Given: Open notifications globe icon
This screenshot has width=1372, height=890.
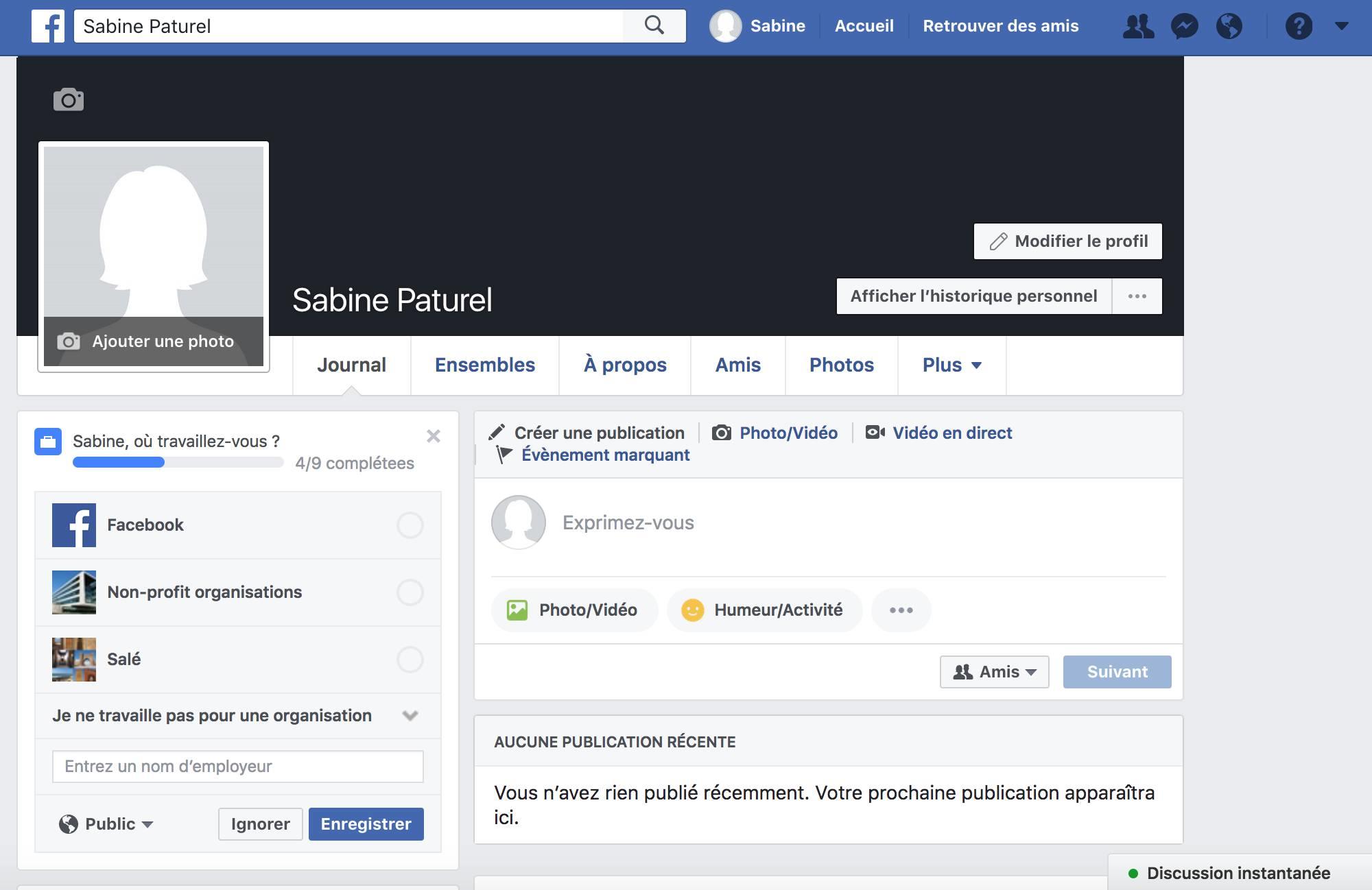Looking at the screenshot, I should coord(1229,27).
